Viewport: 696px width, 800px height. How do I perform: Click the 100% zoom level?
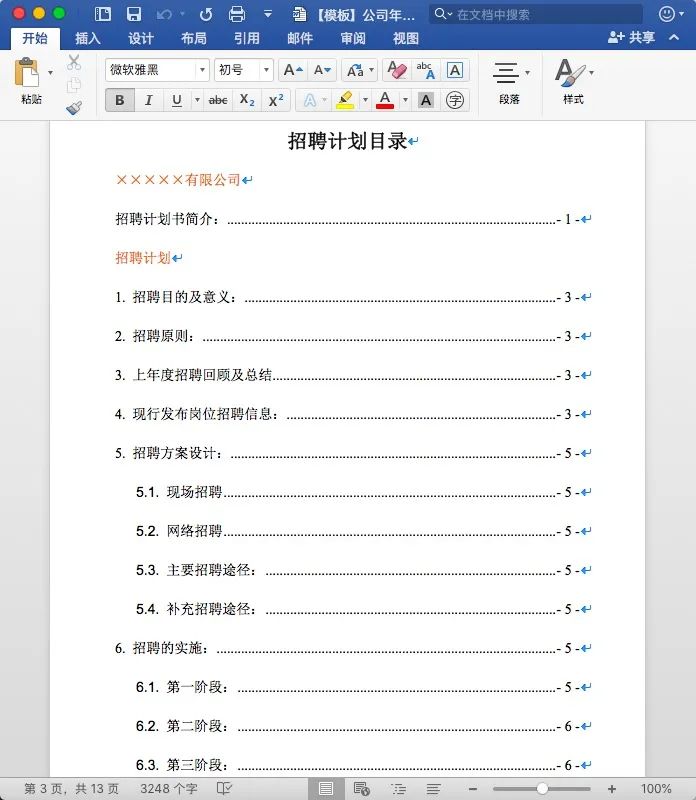[x=656, y=789]
